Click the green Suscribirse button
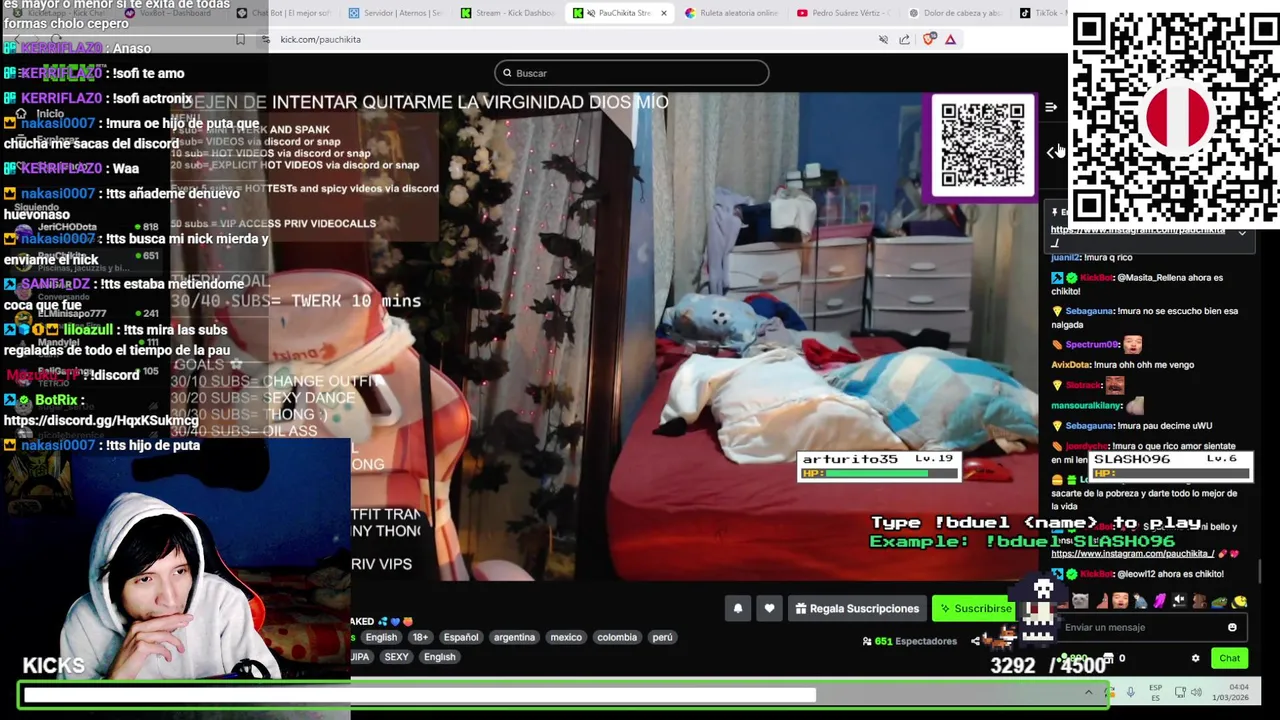Screen dimensions: 1280x720 click(x=974, y=608)
